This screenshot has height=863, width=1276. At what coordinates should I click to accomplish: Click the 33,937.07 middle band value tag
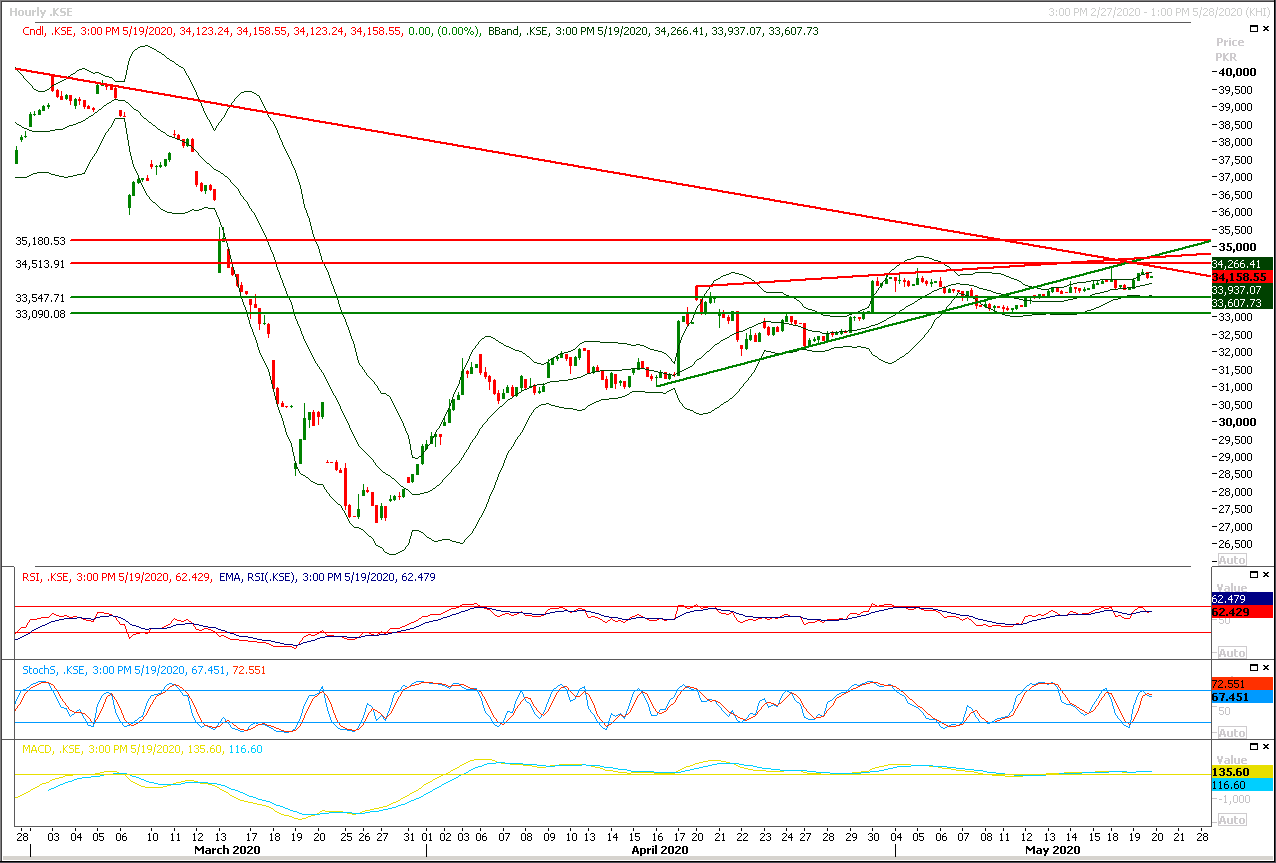(1241, 290)
